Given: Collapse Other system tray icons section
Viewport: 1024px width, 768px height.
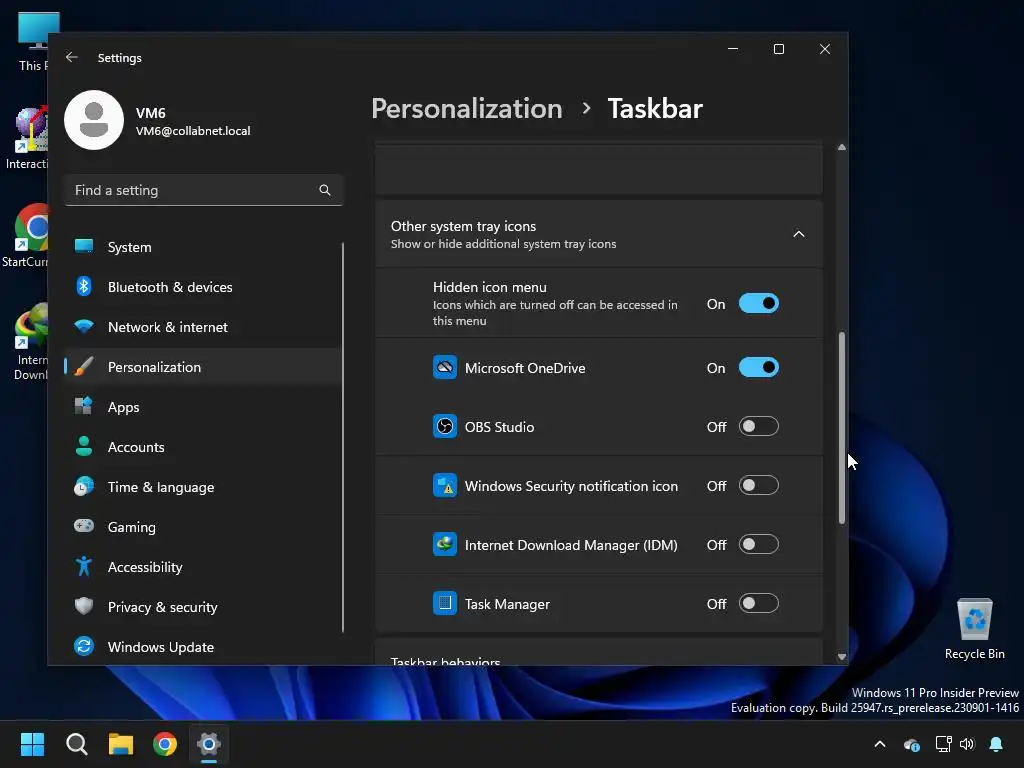Looking at the screenshot, I should click(x=798, y=234).
